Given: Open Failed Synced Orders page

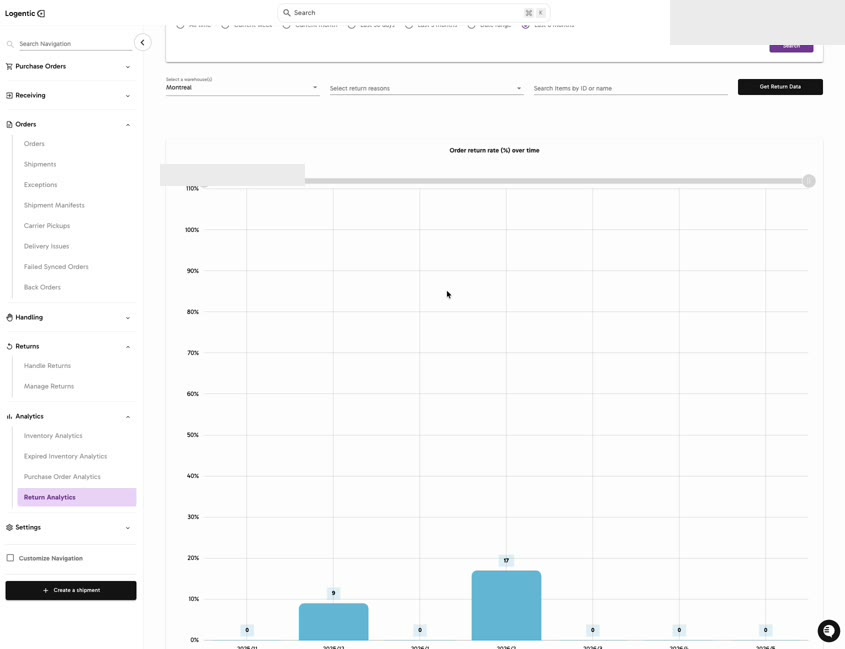Looking at the screenshot, I should [x=56, y=267].
